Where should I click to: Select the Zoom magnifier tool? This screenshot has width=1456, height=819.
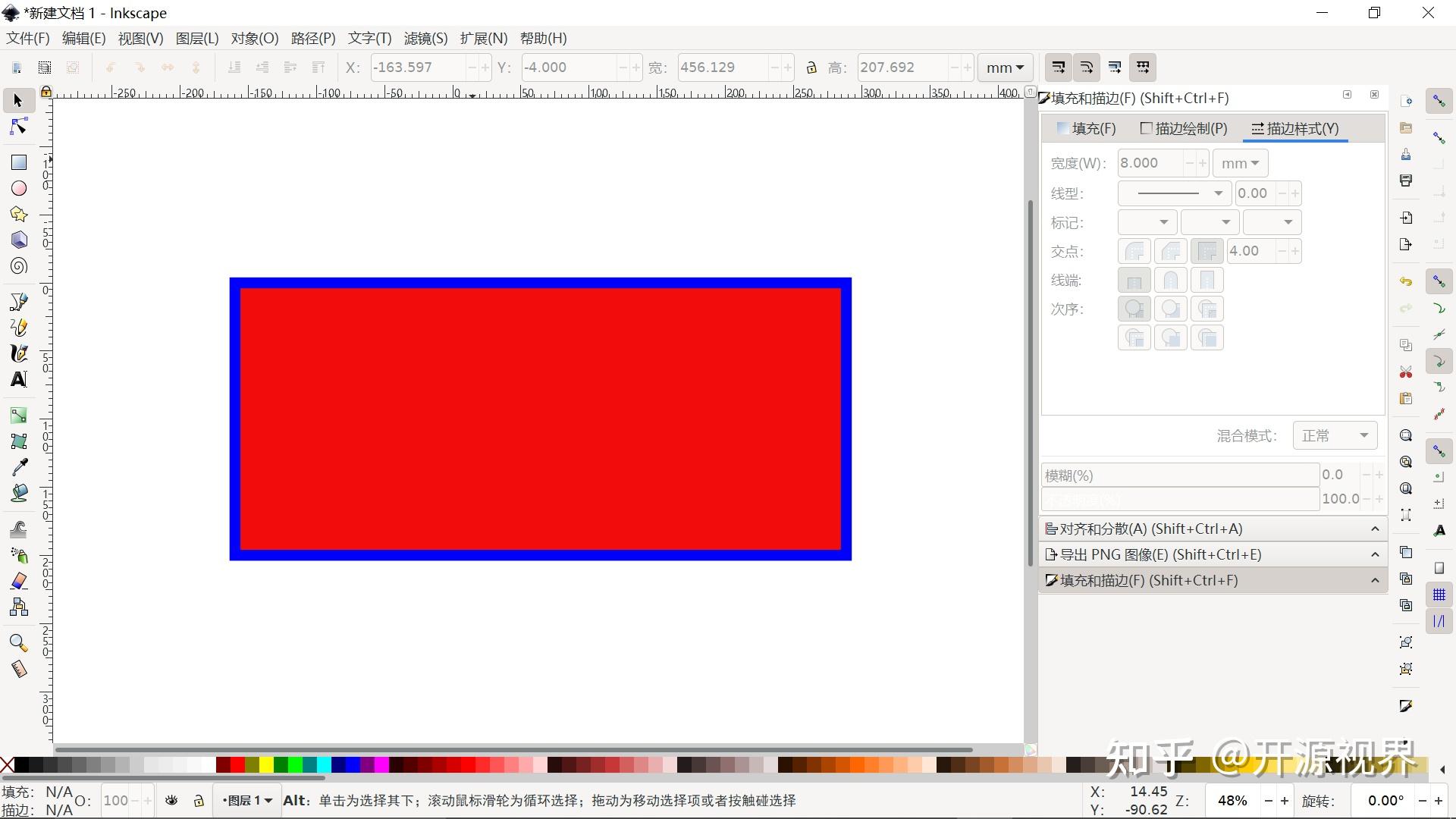[x=18, y=643]
